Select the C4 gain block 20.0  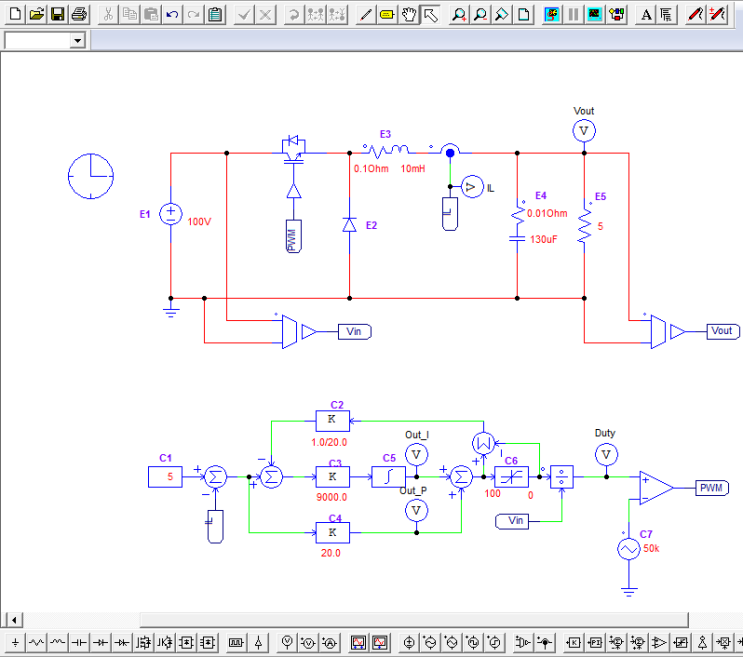[x=333, y=532]
